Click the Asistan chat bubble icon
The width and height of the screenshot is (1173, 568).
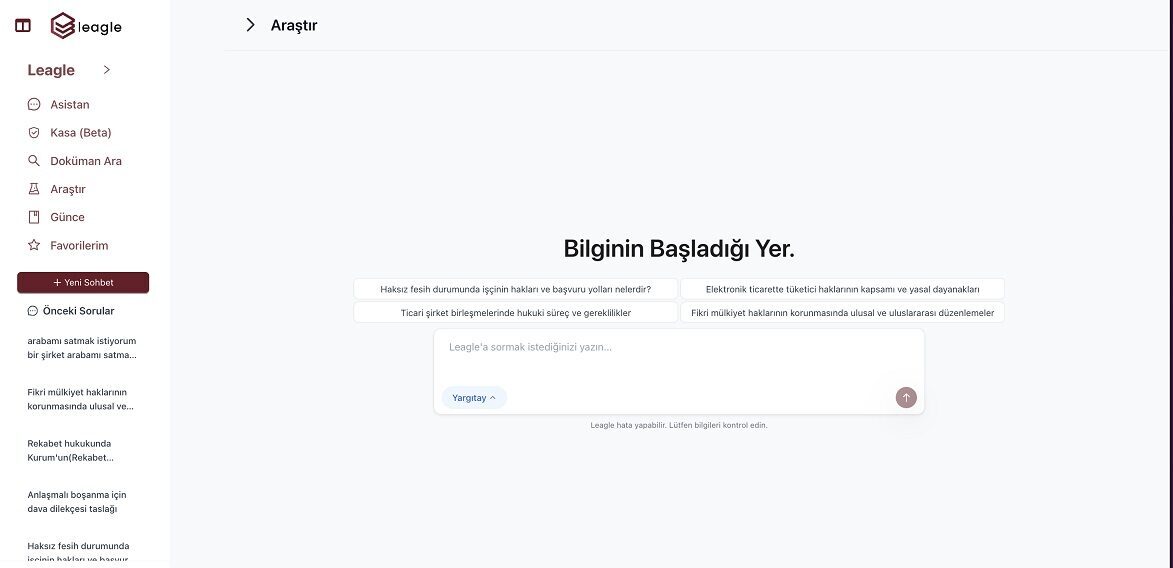[33, 104]
